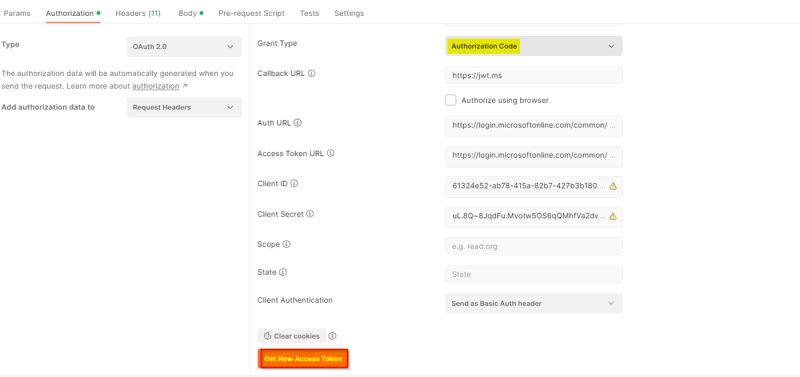This screenshot has height=377, width=800.
Task: Click the Clear cookies button
Action: (x=292, y=336)
